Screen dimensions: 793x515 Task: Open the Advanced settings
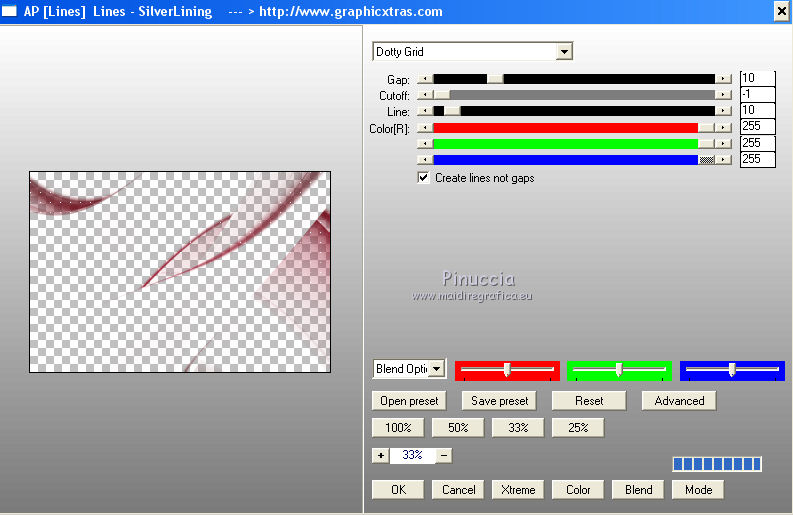[679, 401]
